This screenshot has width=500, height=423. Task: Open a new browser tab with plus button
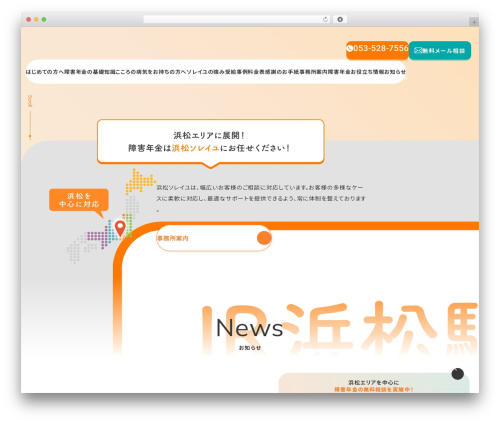pos(474,22)
